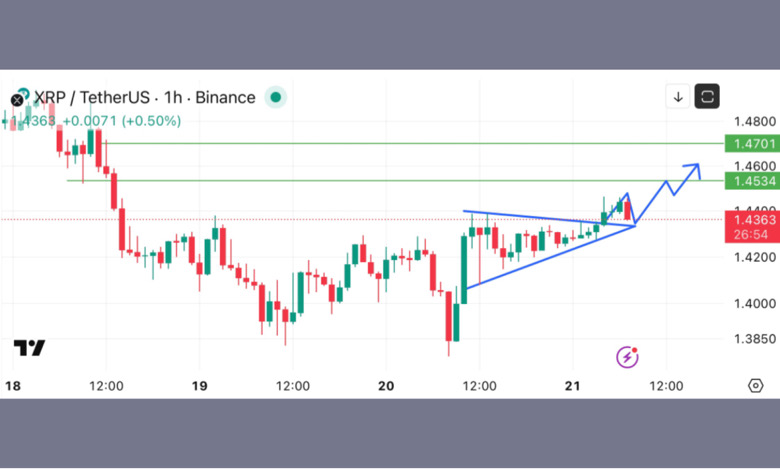The width and height of the screenshot is (780, 469).
Task: Click the black fullscreen frame button
Action: coord(708,97)
